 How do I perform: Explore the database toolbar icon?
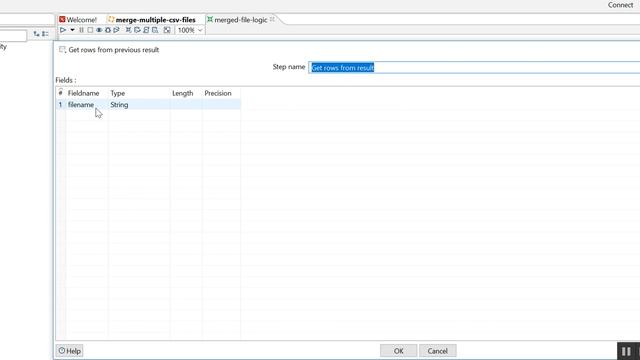point(155,30)
